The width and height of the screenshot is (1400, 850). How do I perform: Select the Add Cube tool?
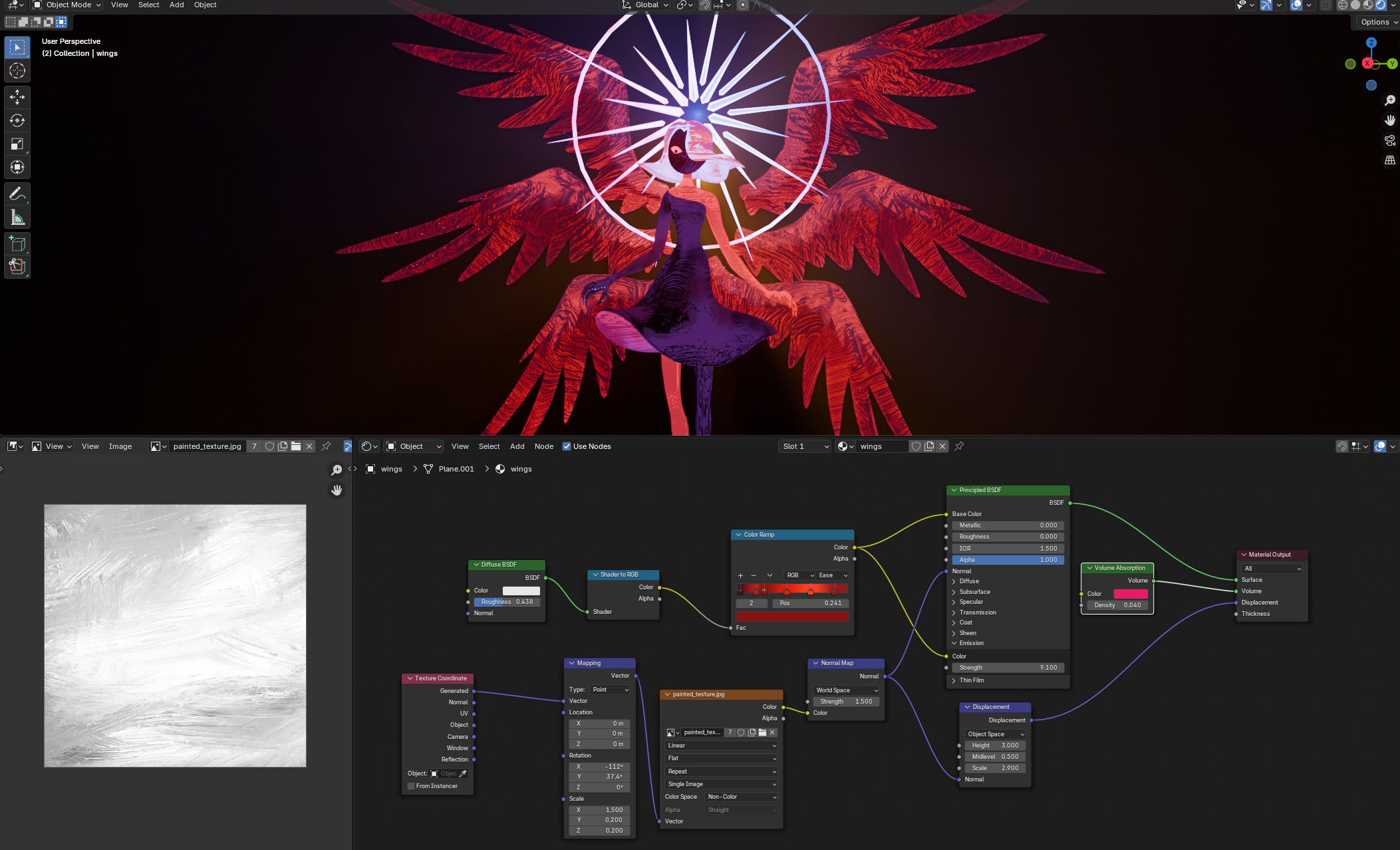17,244
